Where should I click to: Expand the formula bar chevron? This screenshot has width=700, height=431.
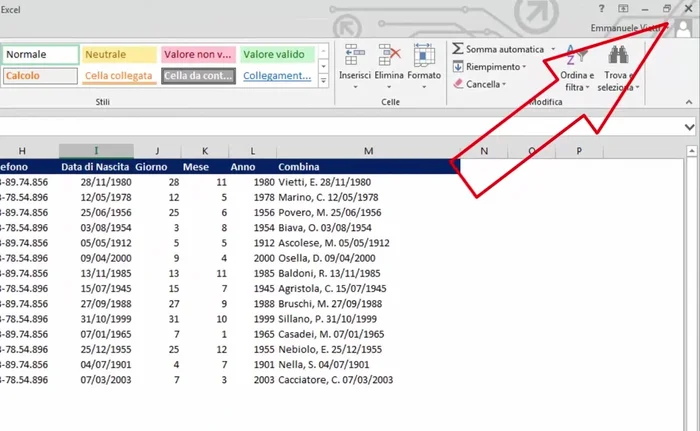[689, 127]
